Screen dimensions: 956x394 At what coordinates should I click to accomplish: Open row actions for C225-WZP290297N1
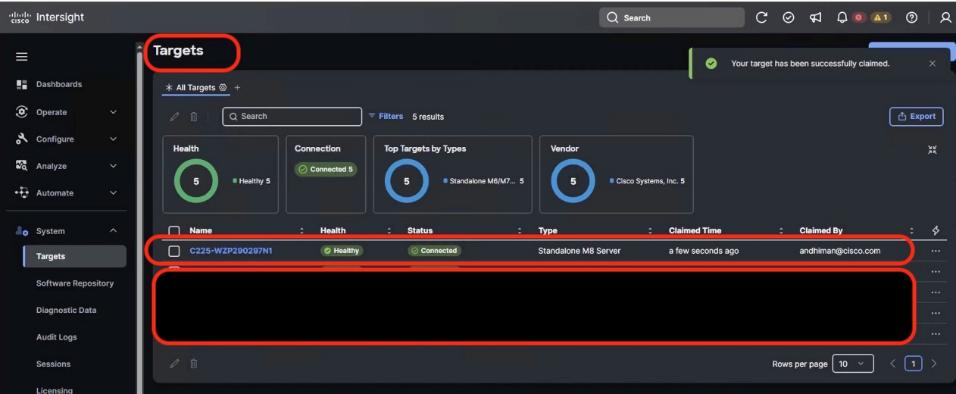936,251
